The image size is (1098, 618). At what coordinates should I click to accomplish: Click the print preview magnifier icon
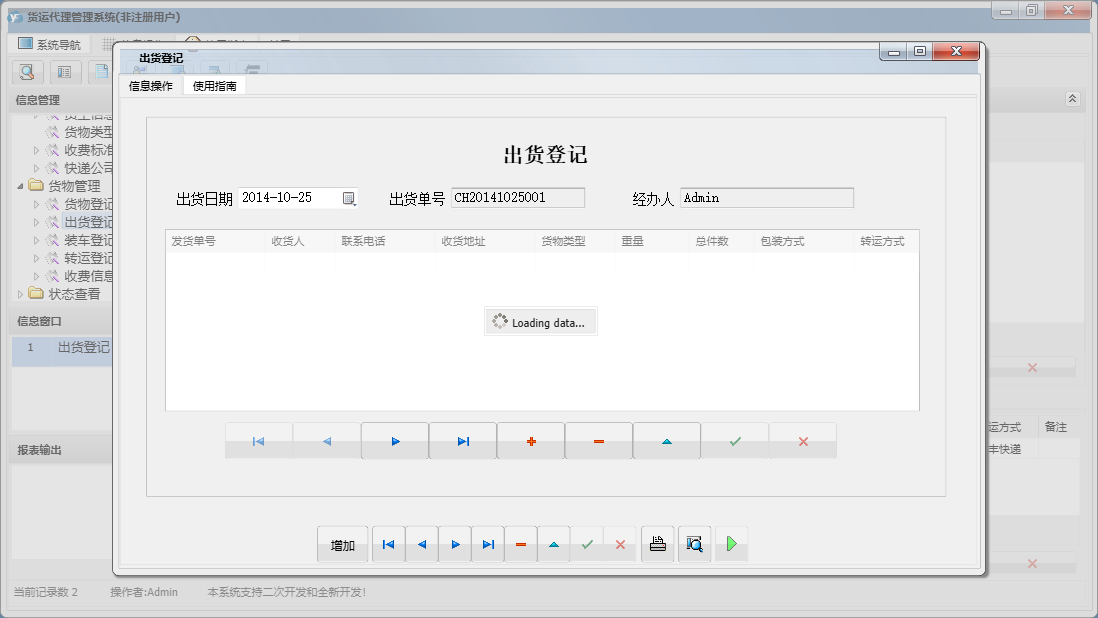[x=694, y=544]
